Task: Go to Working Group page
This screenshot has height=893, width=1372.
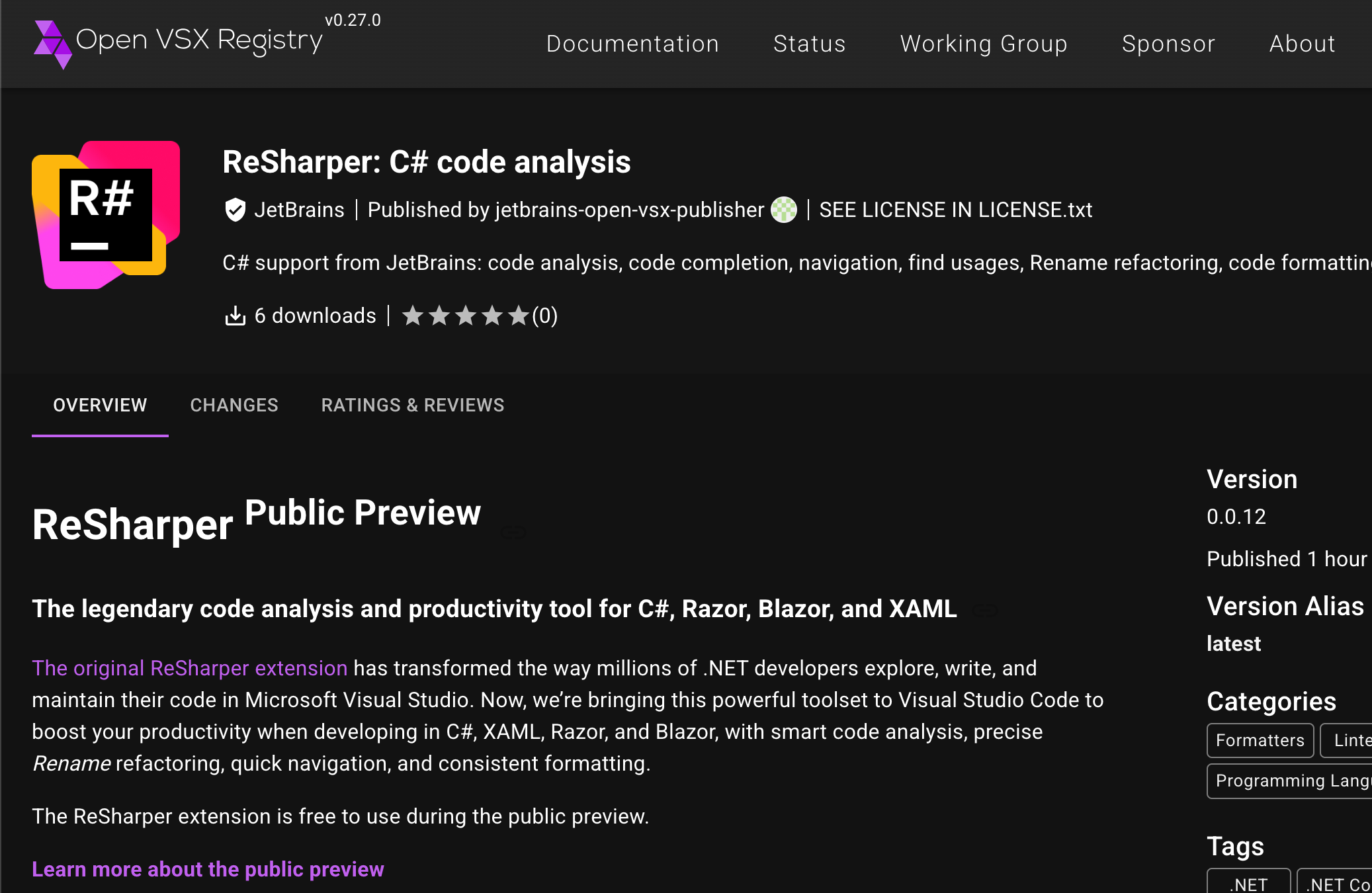Action: 984,44
